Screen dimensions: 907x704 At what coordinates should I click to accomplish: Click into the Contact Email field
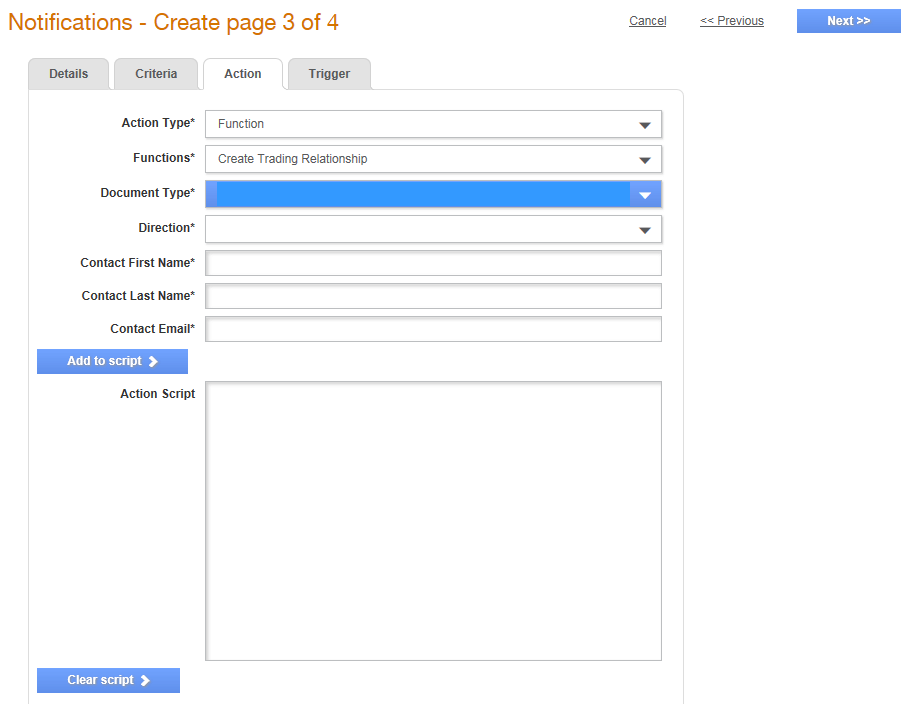click(x=433, y=329)
